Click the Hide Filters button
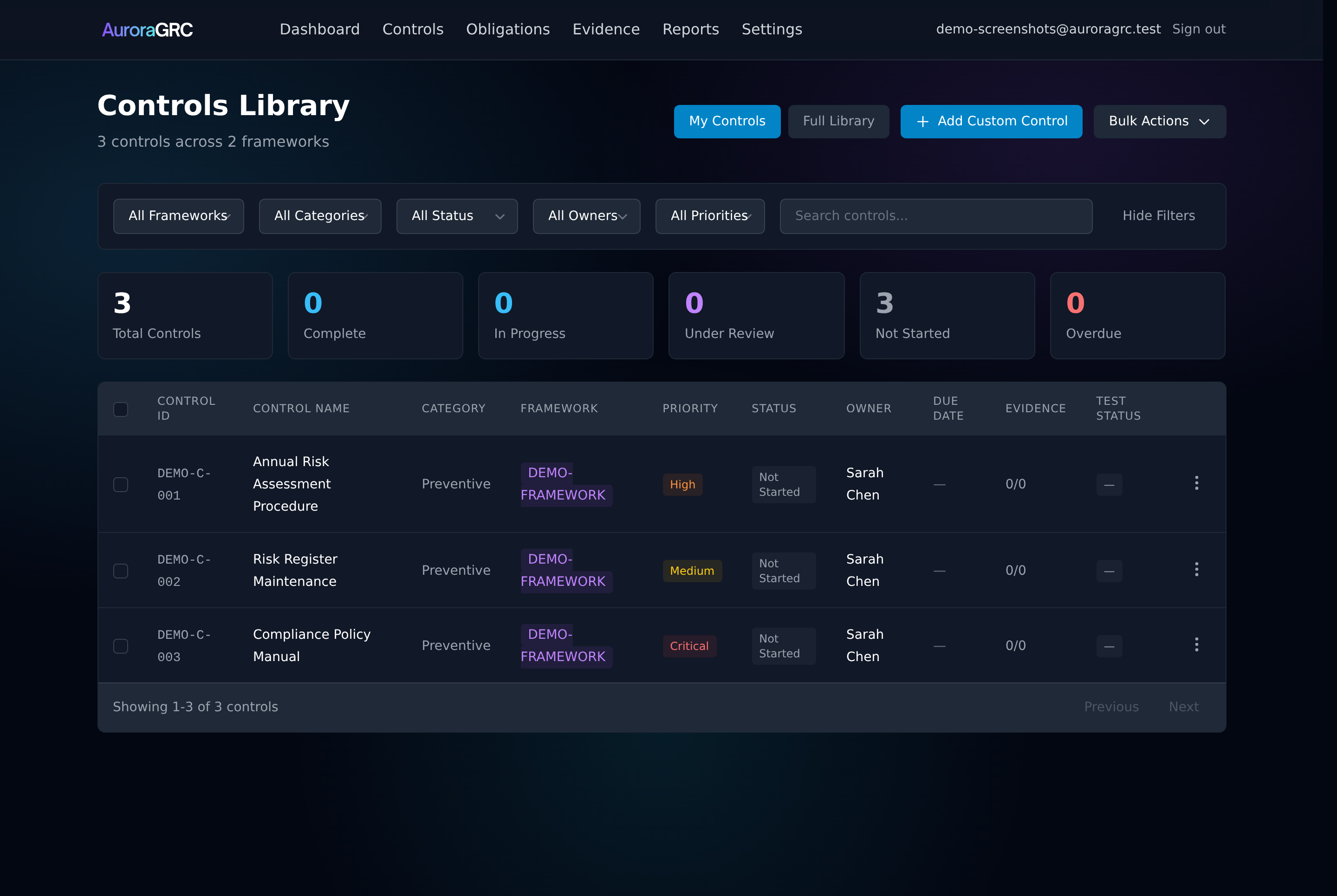Screen dimensions: 1337x896 (1158, 216)
